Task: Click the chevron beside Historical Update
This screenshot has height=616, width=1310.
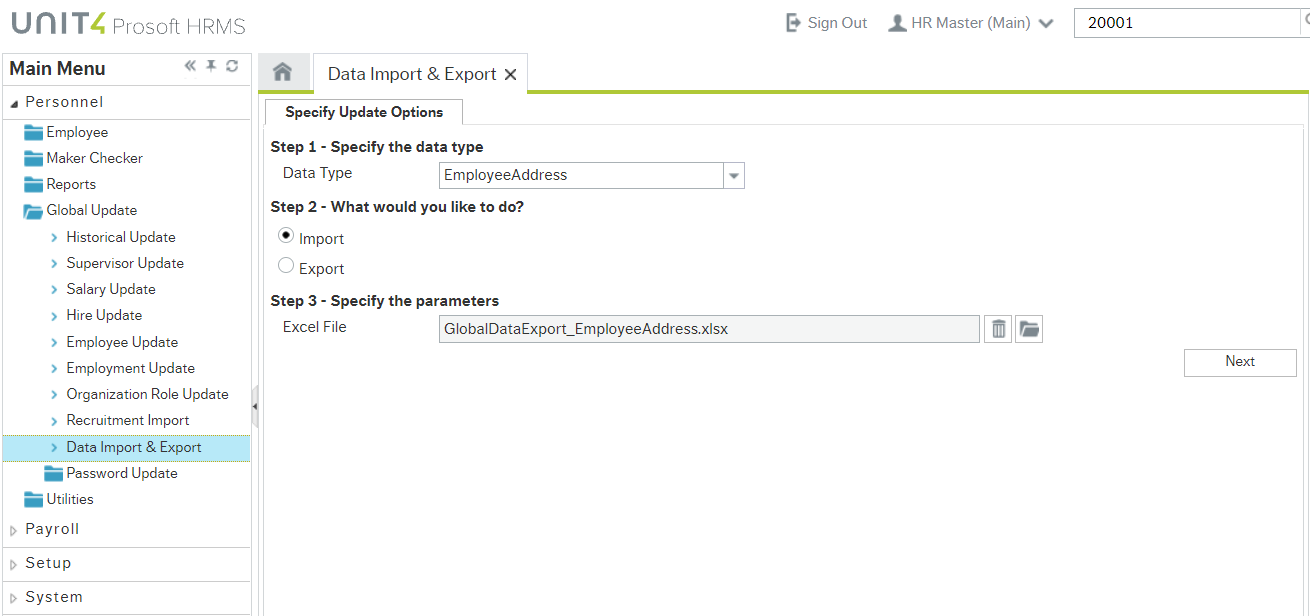Action: (54, 237)
